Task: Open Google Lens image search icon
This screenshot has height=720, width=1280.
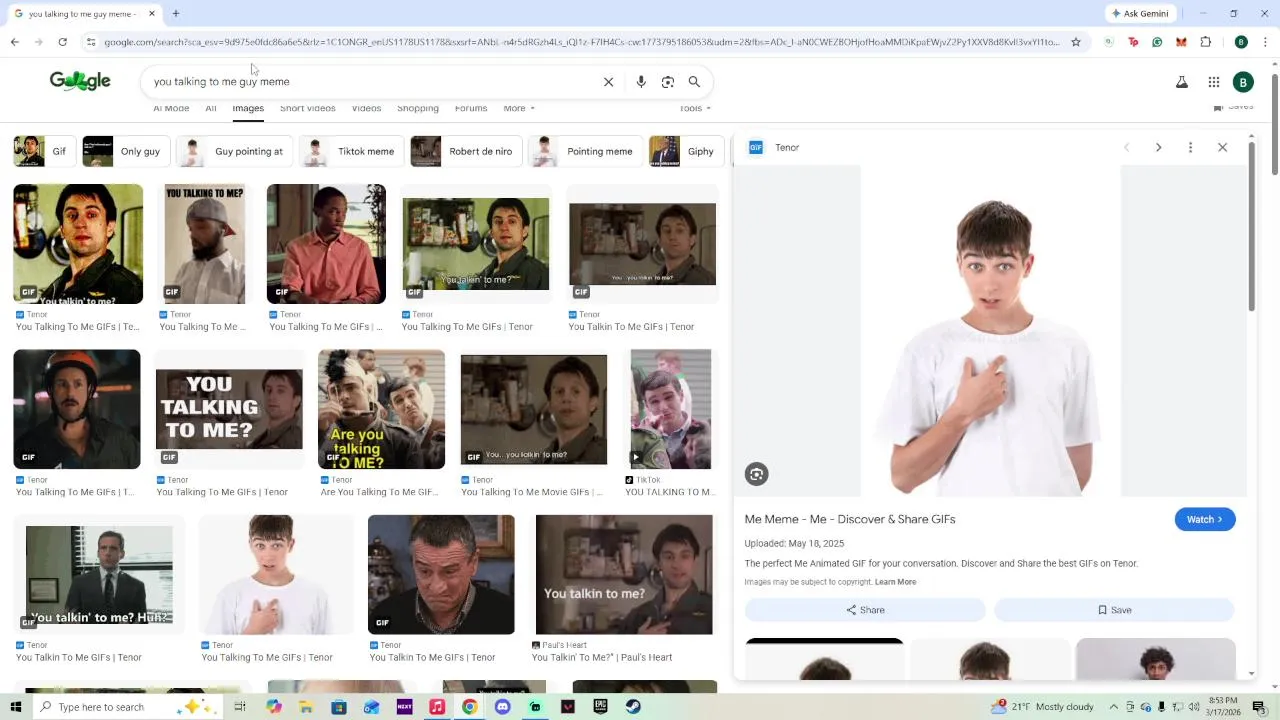Action: point(668,82)
